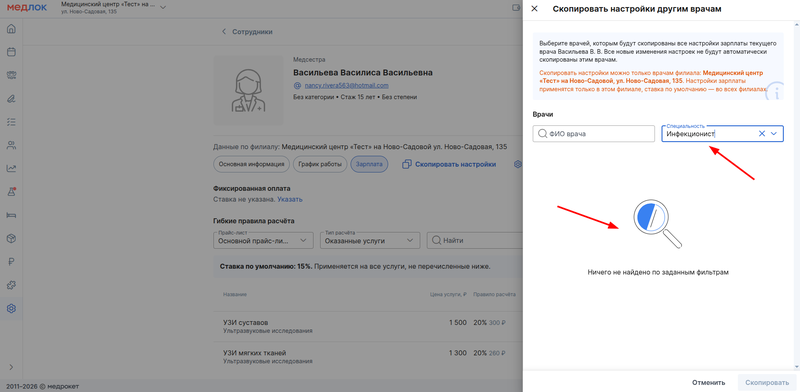Click the 1 500 price cell

coord(458,323)
